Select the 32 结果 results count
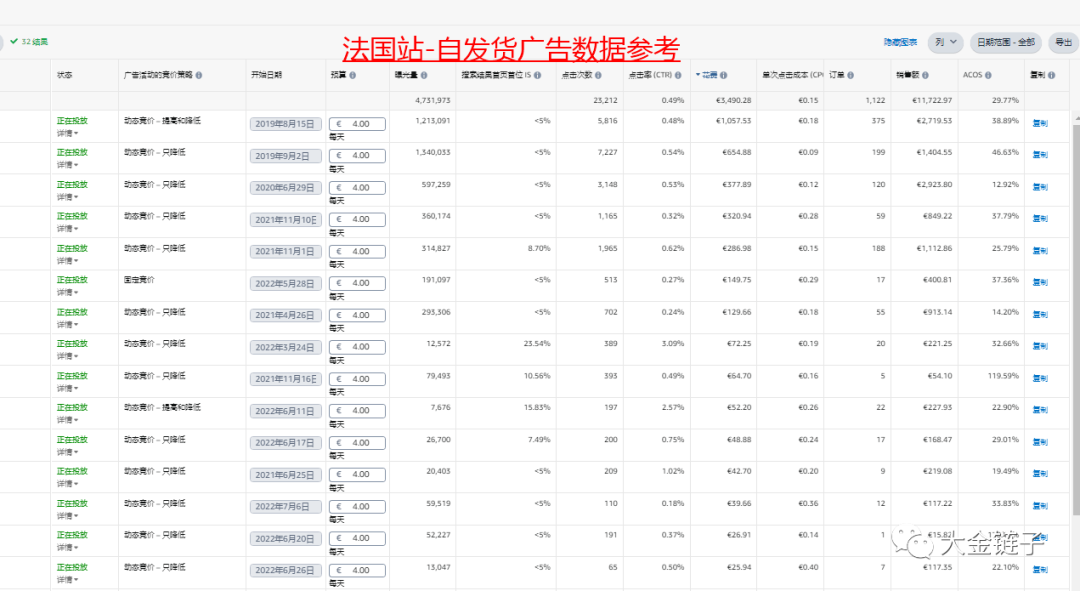 point(34,42)
